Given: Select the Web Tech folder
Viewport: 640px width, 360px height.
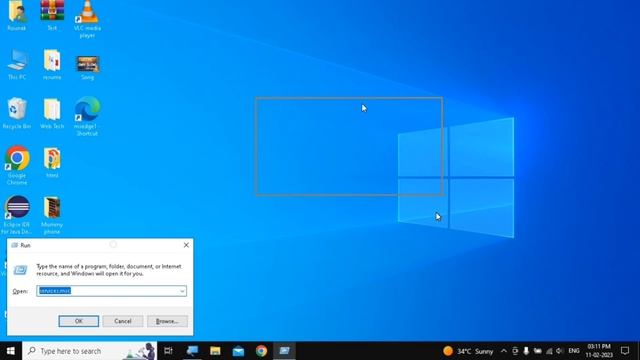Looking at the screenshot, I should point(52,113).
